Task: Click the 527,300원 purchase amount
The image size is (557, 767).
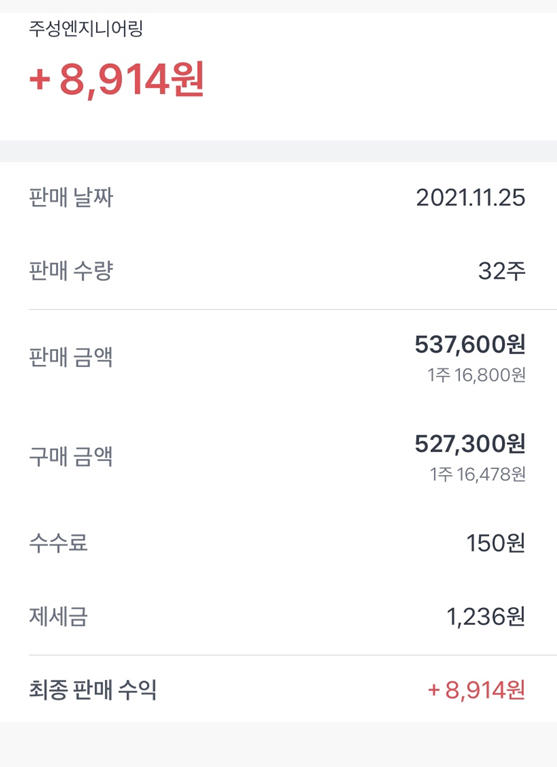Action: 470,444
